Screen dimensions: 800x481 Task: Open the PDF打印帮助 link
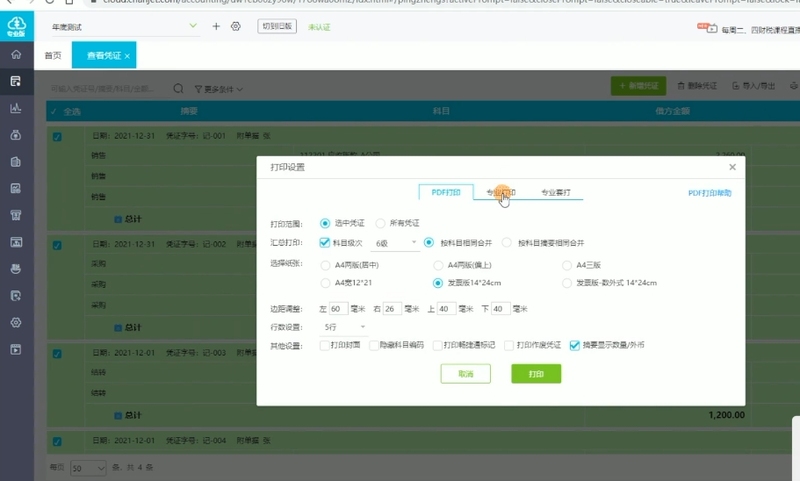point(709,192)
